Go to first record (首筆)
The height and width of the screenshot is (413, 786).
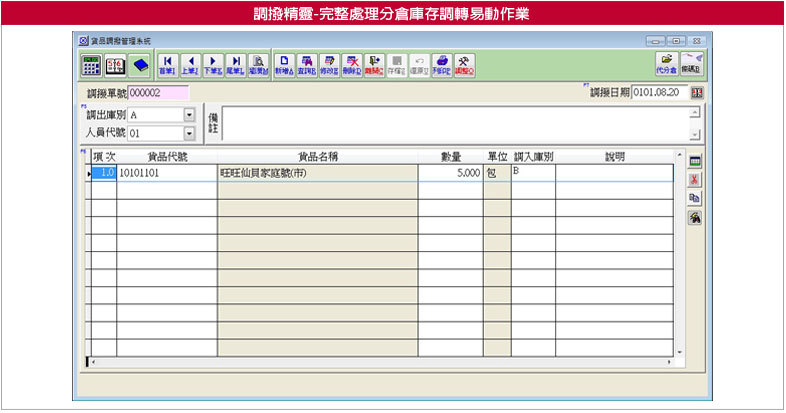click(x=168, y=65)
